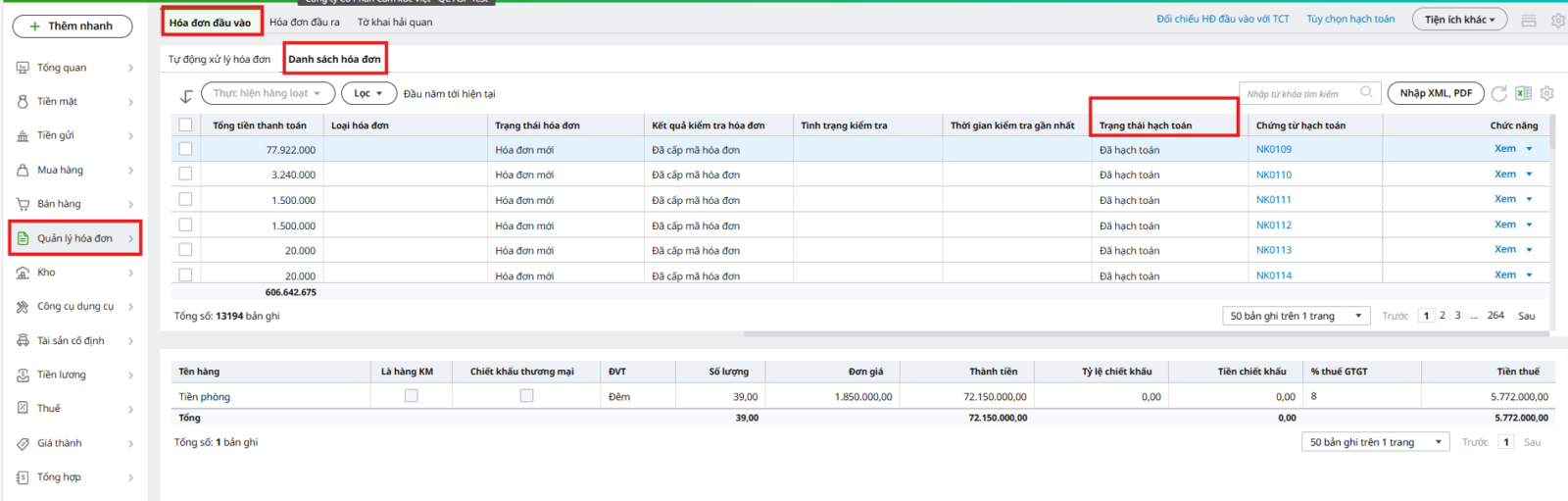The height and width of the screenshot is (501, 1568).
Task: Open the Kho warehouse sidebar icon
Action: [23, 273]
